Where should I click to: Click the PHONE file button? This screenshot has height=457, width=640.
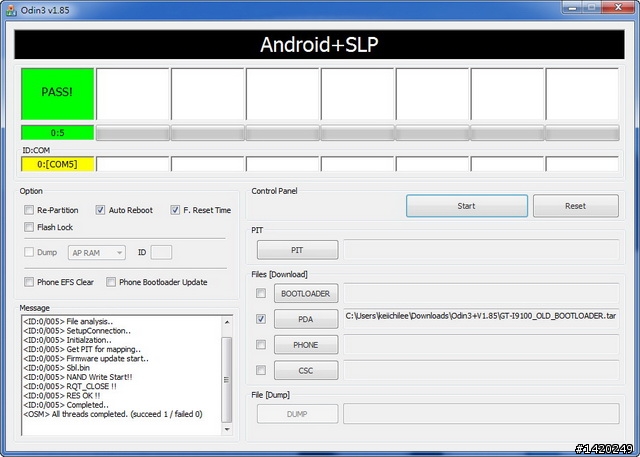[x=306, y=345]
